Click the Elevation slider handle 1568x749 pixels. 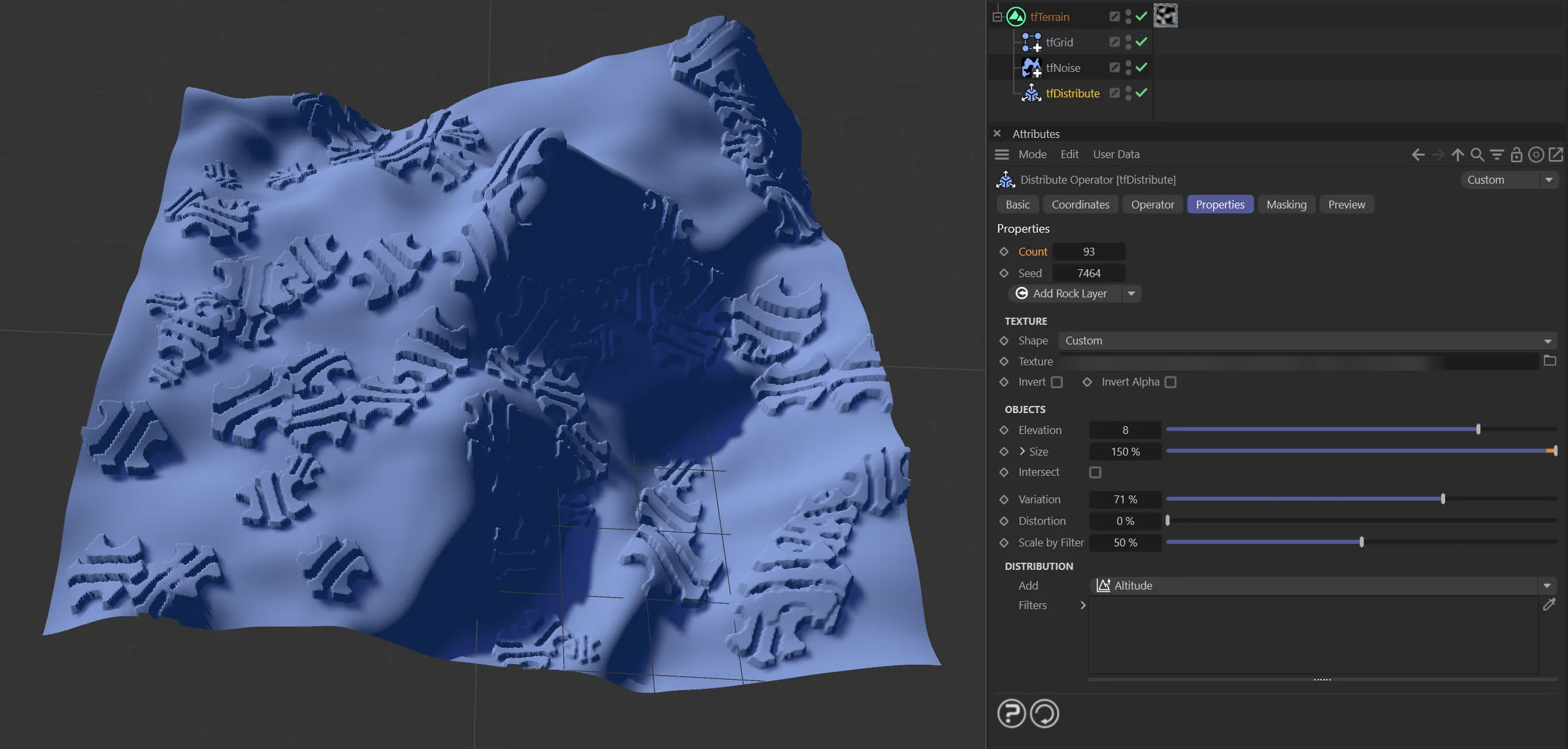[x=1478, y=429]
